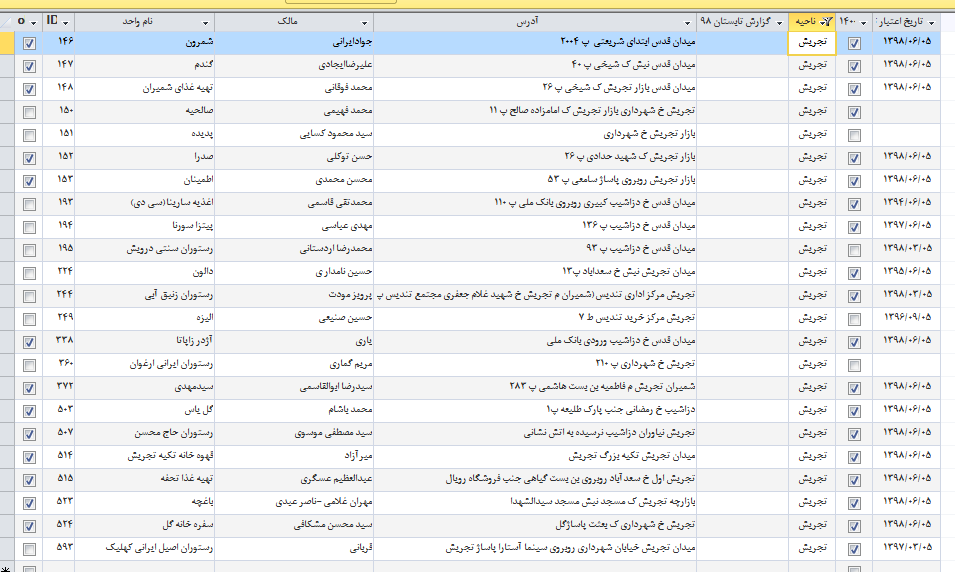This screenshot has width=955, height=572.
Task: Open the نام واحد column dropdown arrow
Action: point(205,23)
